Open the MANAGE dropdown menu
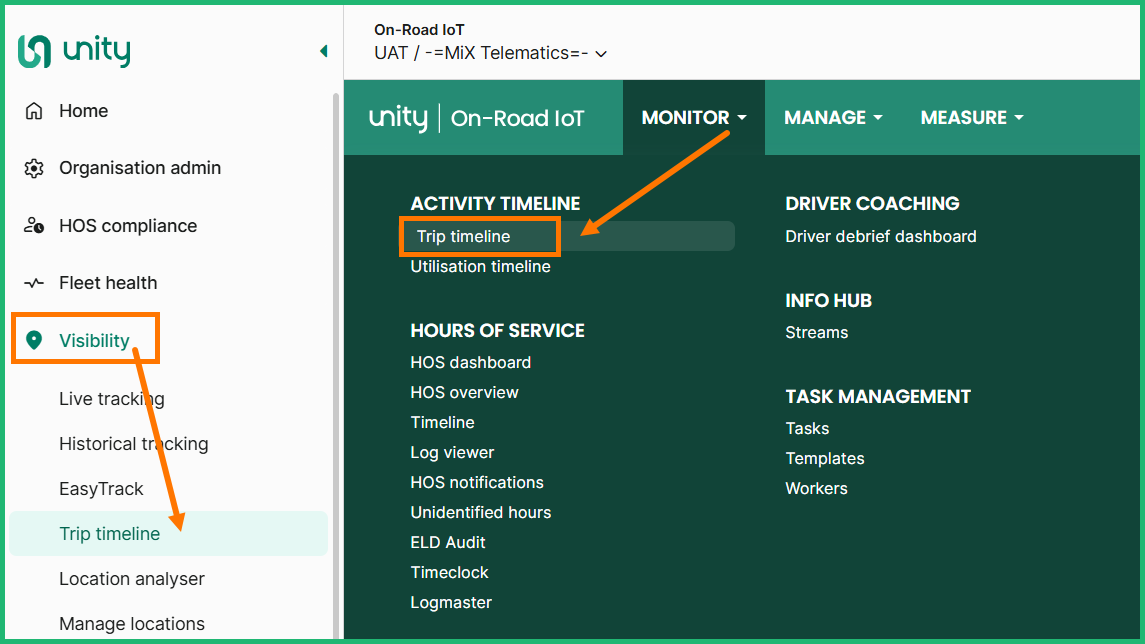This screenshot has height=644, width=1145. tap(833, 118)
